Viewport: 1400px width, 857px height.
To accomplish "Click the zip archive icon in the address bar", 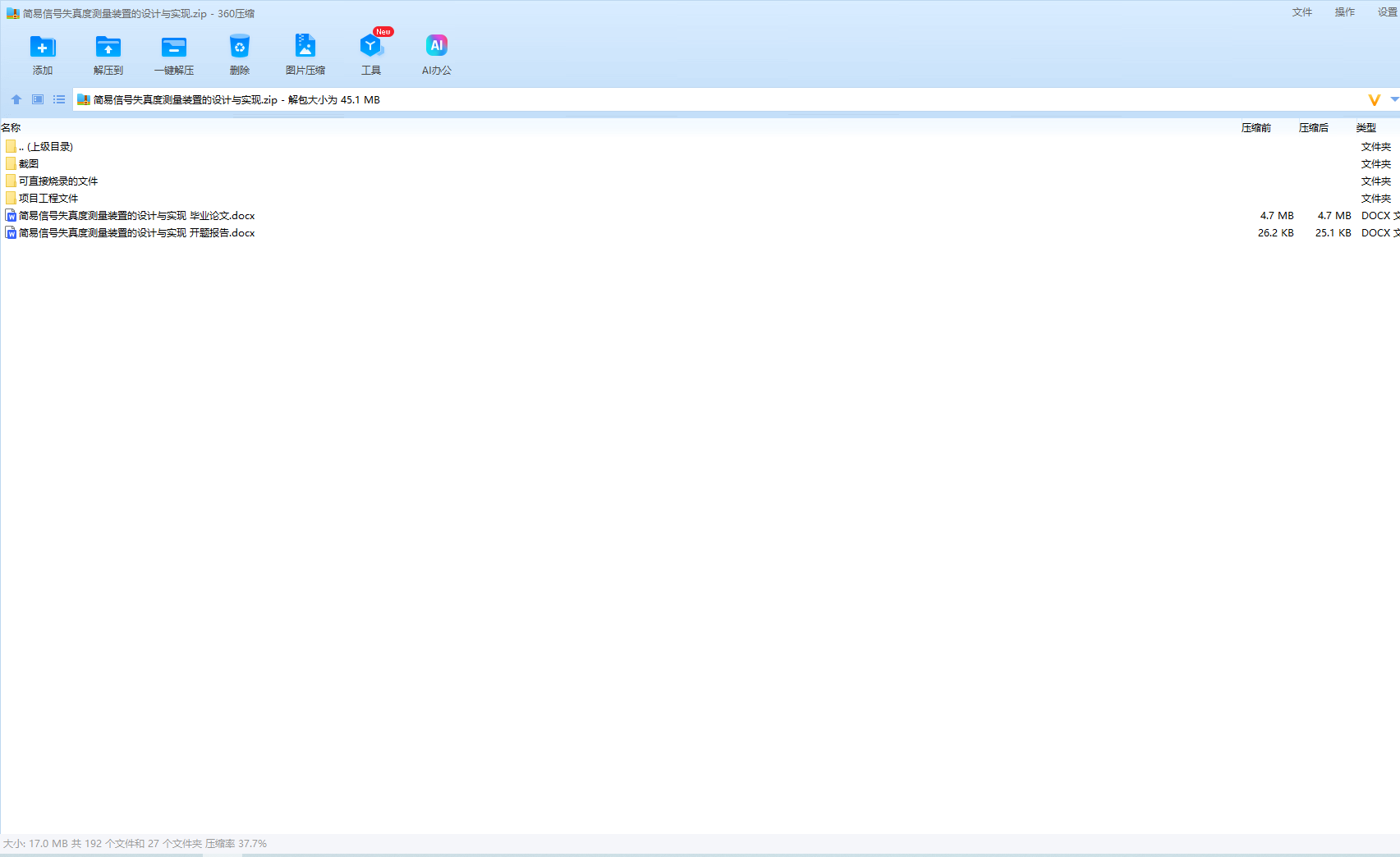I will tap(83, 100).
